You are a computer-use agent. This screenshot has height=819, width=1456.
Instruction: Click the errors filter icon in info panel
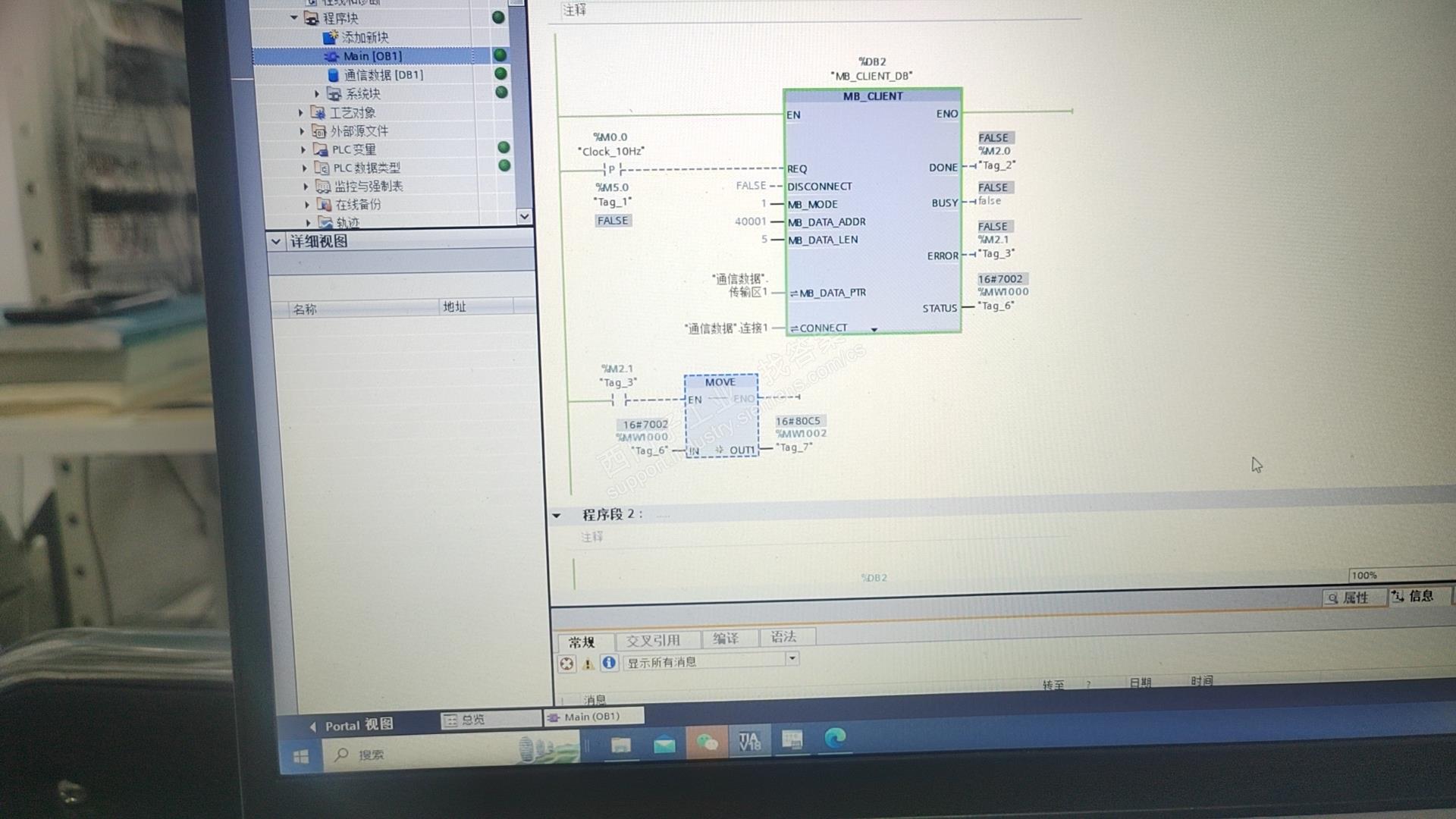pos(566,664)
